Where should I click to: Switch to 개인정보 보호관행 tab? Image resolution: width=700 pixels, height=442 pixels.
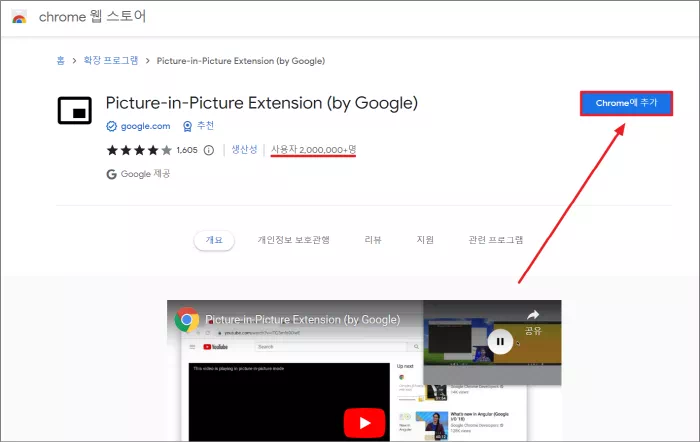point(293,240)
